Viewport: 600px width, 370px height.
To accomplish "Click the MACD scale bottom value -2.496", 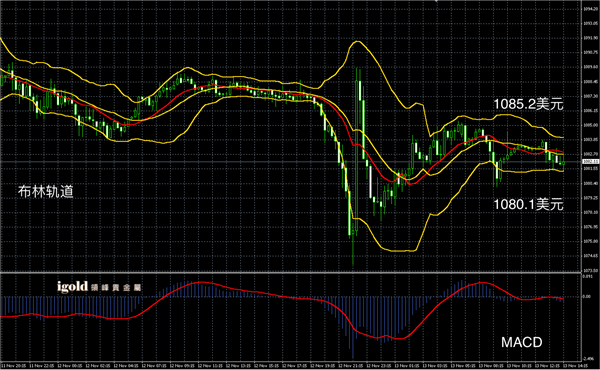I will (x=588, y=359).
